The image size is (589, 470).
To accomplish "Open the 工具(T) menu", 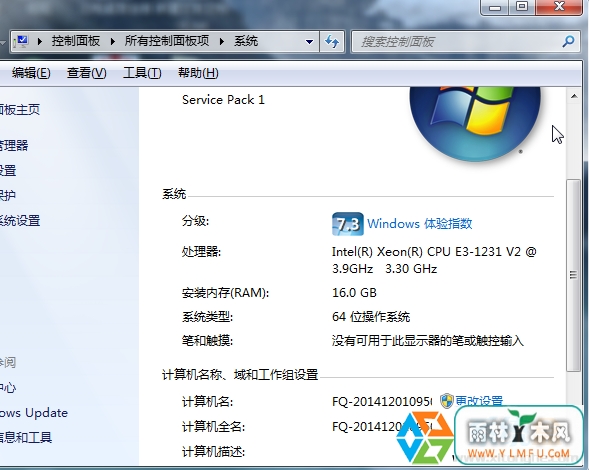I will 142,73.
